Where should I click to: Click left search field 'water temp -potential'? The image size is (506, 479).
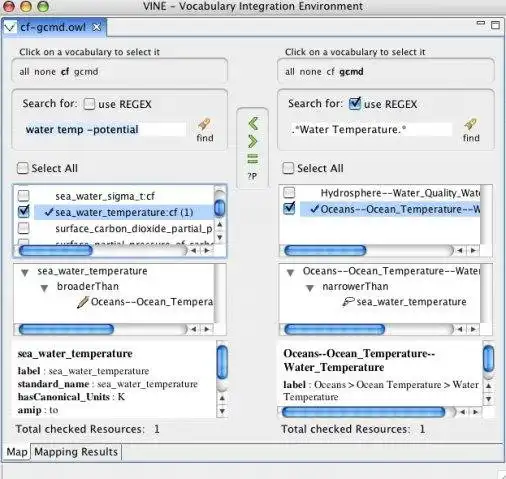coord(104,129)
